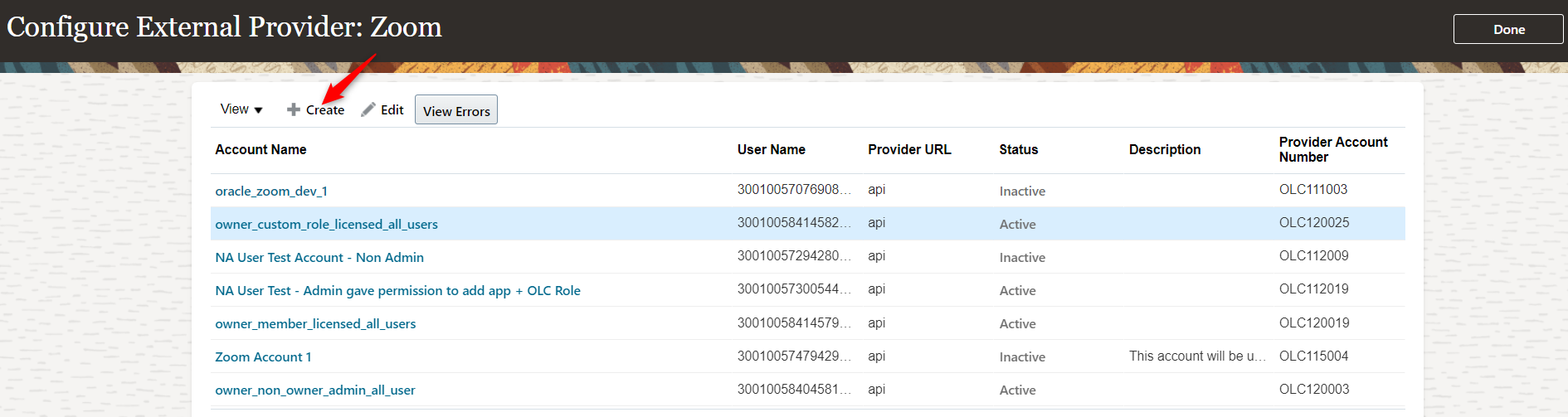Open the oracle_zoom_dev_1 account link

pos(271,191)
